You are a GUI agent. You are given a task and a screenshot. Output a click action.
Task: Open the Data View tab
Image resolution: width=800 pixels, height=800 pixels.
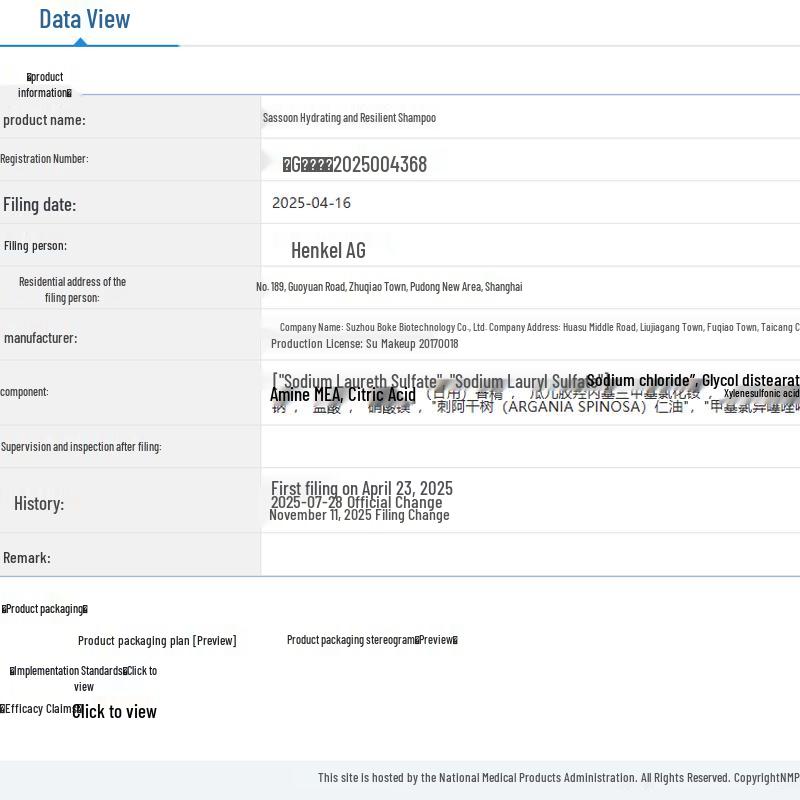pyautogui.click(x=85, y=19)
